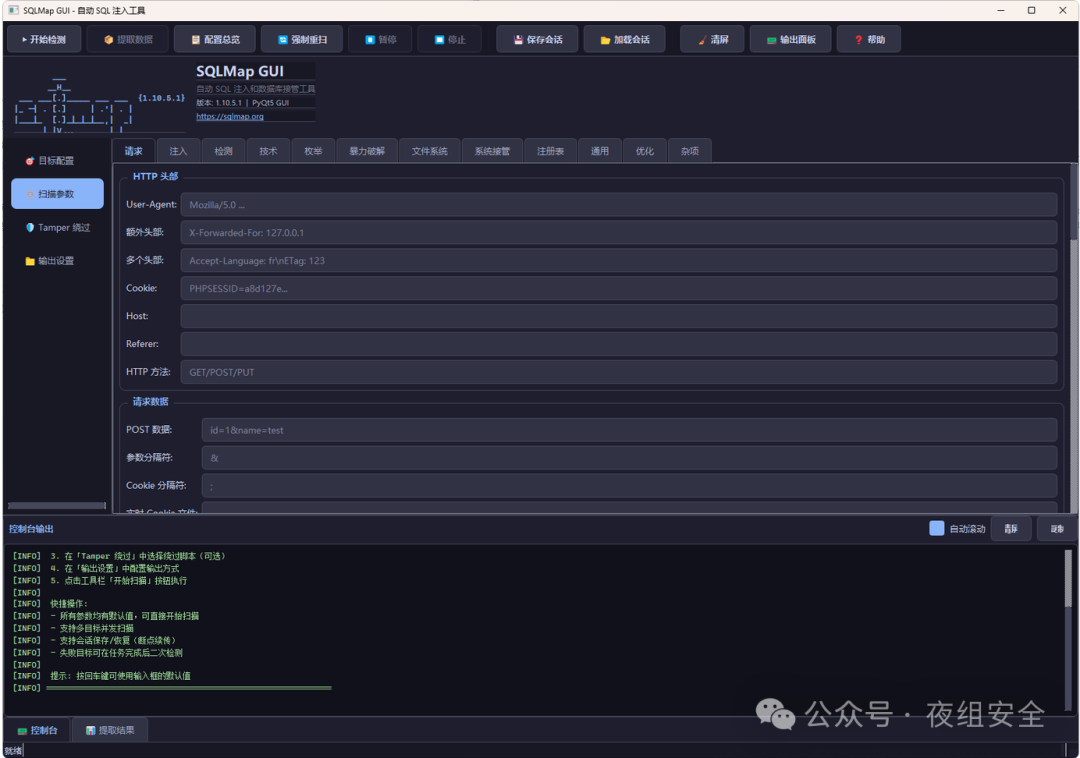Image resolution: width=1080 pixels, height=758 pixels.
Task: Open Tamper 绕过 sidebar section
Action: pyautogui.click(x=57, y=227)
